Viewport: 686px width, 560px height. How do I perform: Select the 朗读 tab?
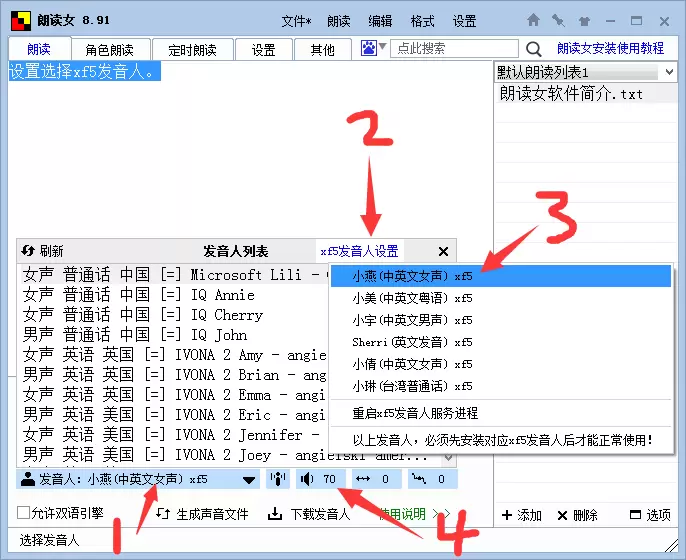(x=39, y=49)
